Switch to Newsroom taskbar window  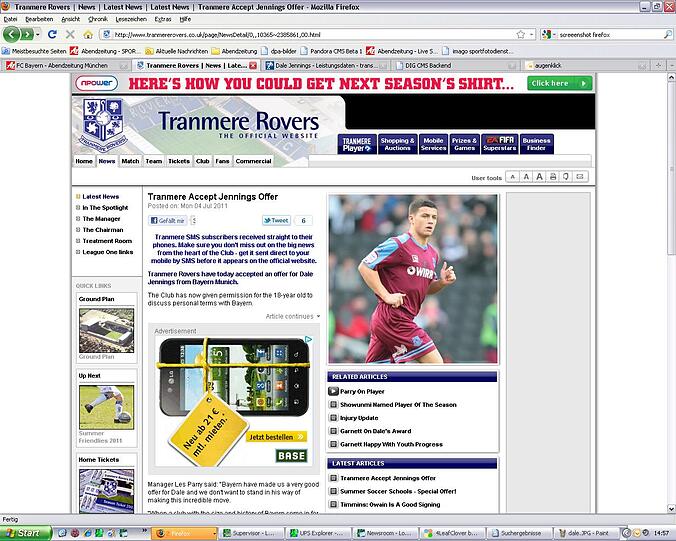[383, 533]
